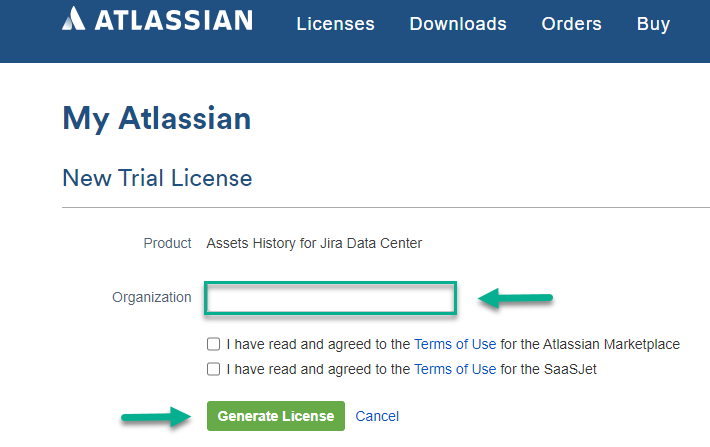
Task: Click the Product field label
Action: pos(167,243)
